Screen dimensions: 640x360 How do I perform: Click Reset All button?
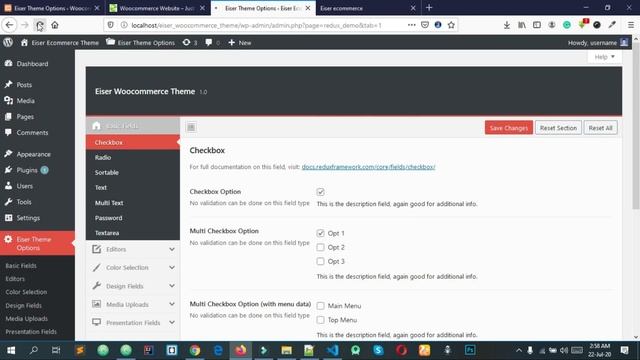click(600, 128)
